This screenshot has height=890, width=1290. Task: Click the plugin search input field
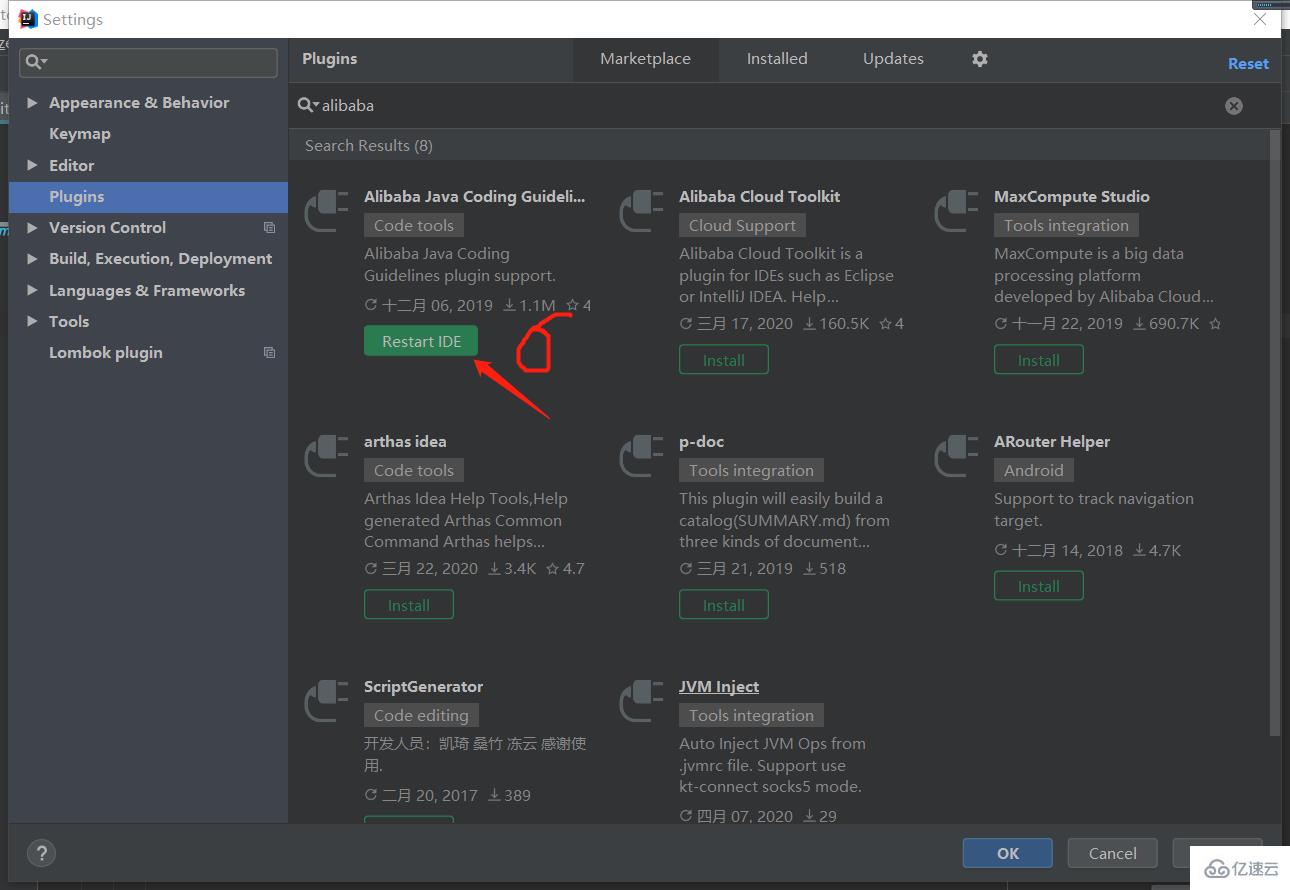coord(770,105)
